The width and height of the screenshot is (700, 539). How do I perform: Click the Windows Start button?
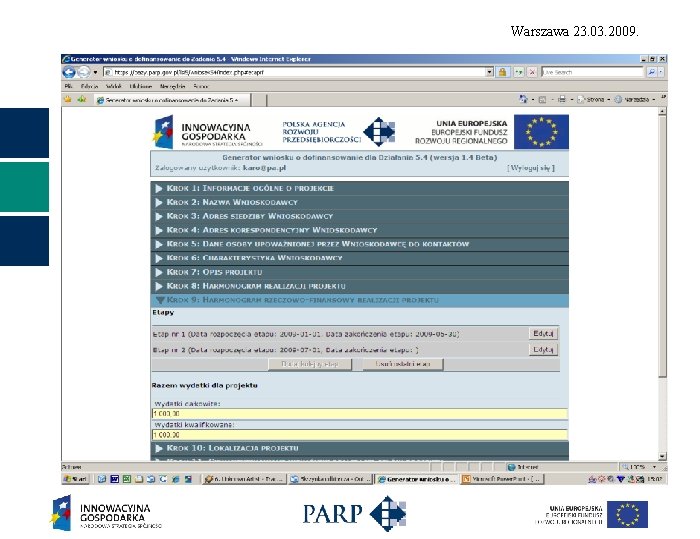coord(76,479)
